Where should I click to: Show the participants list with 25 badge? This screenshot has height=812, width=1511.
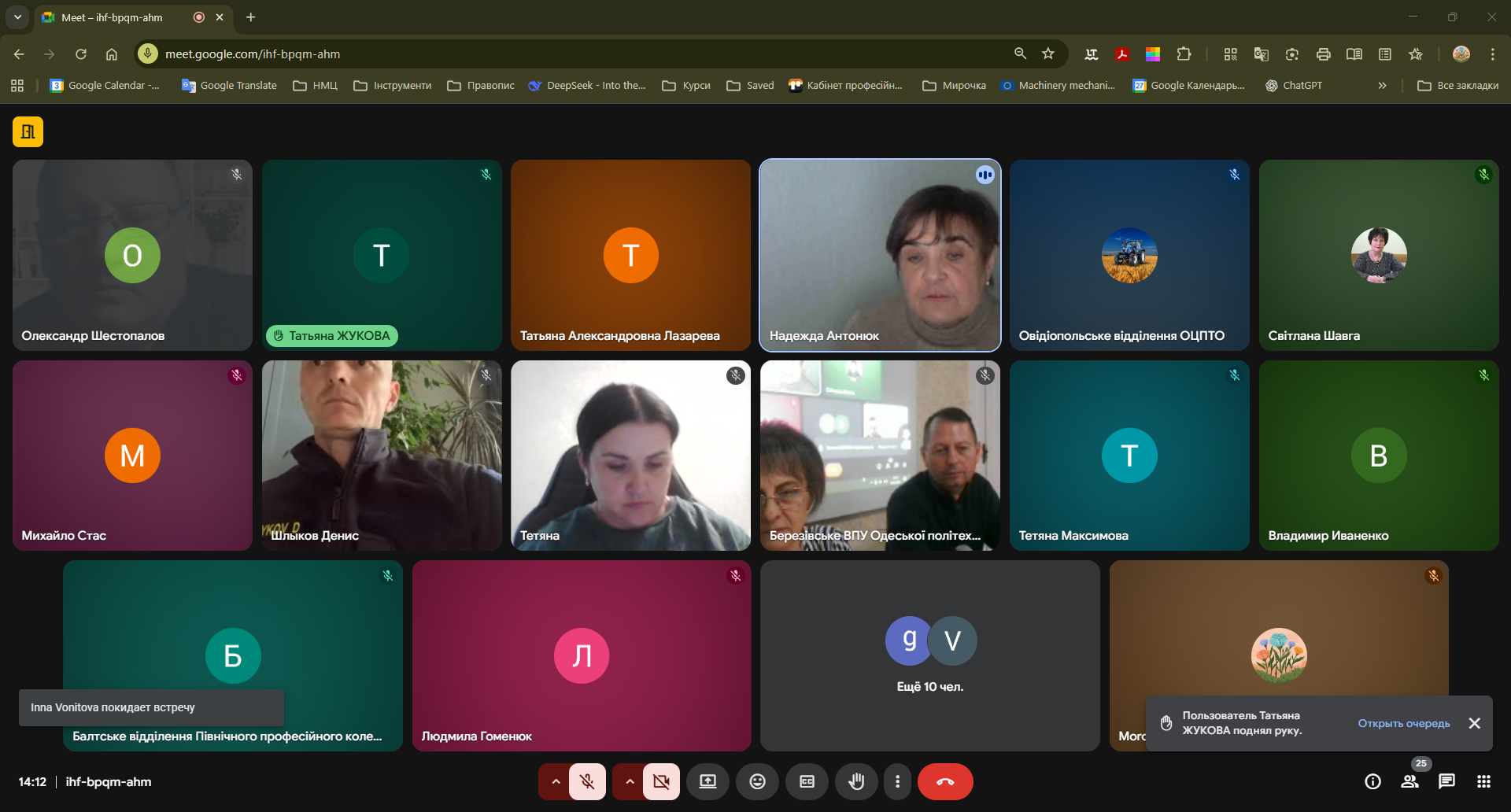click(x=1409, y=781)
